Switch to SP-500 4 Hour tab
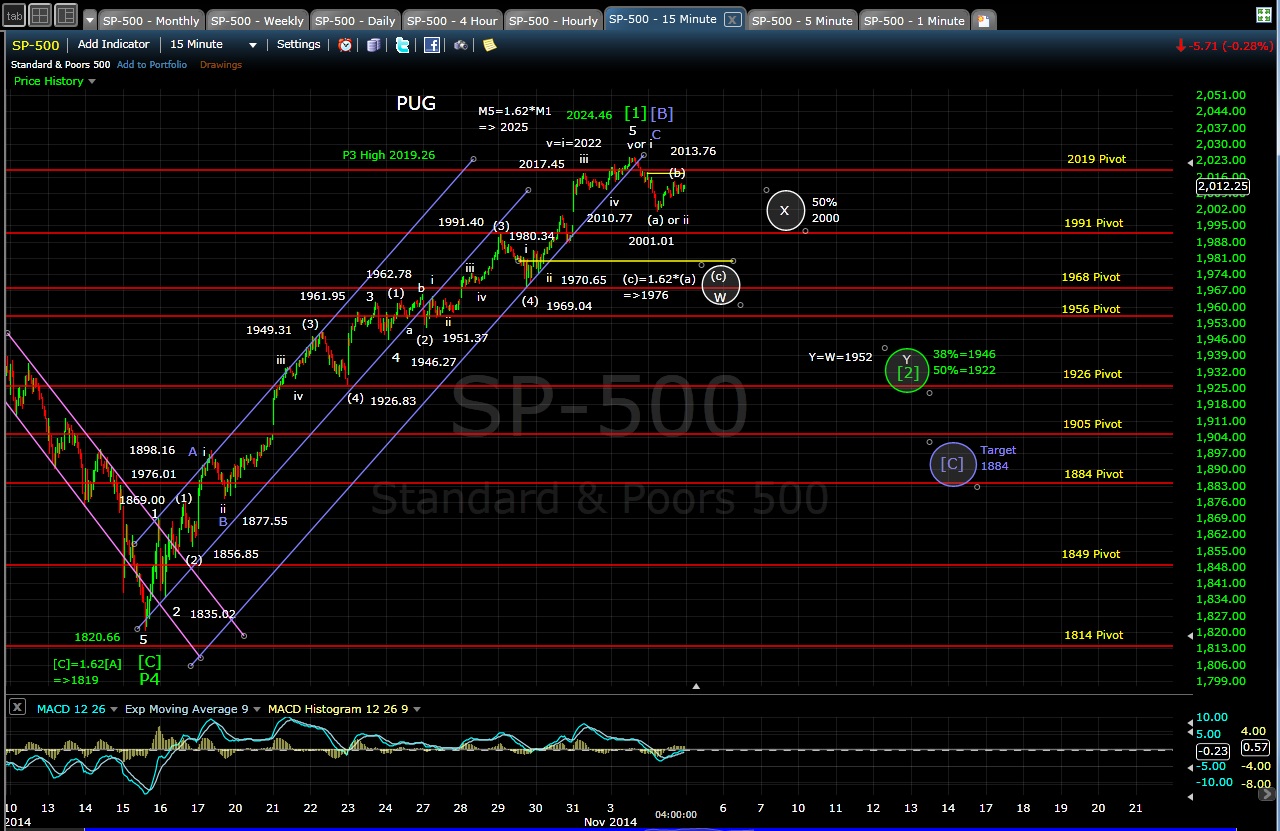Screen dimensions: 1280x831 (451, 20)
